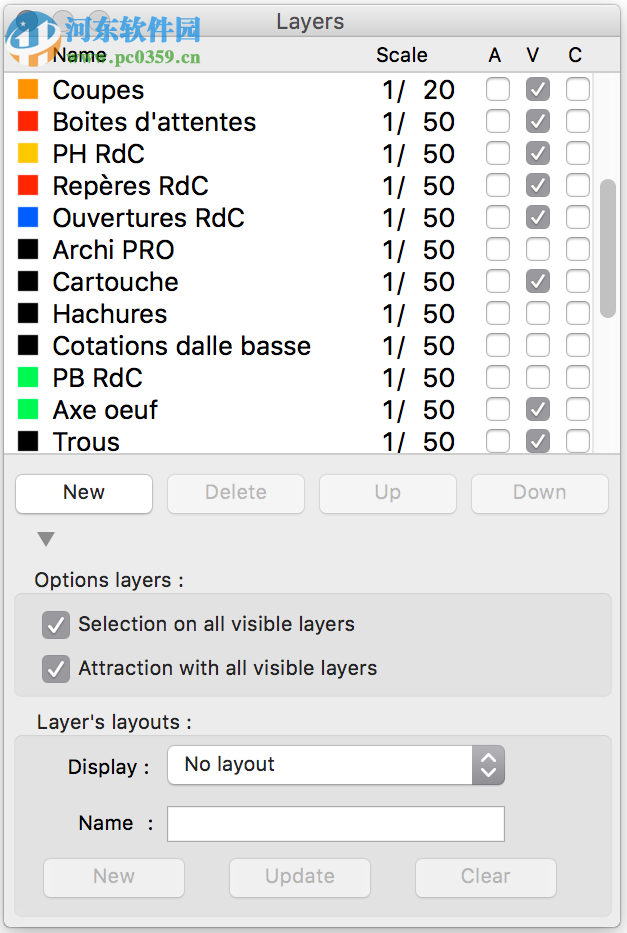
Task: Check the A checkbox for Hachures
Action: coord(497,313)
